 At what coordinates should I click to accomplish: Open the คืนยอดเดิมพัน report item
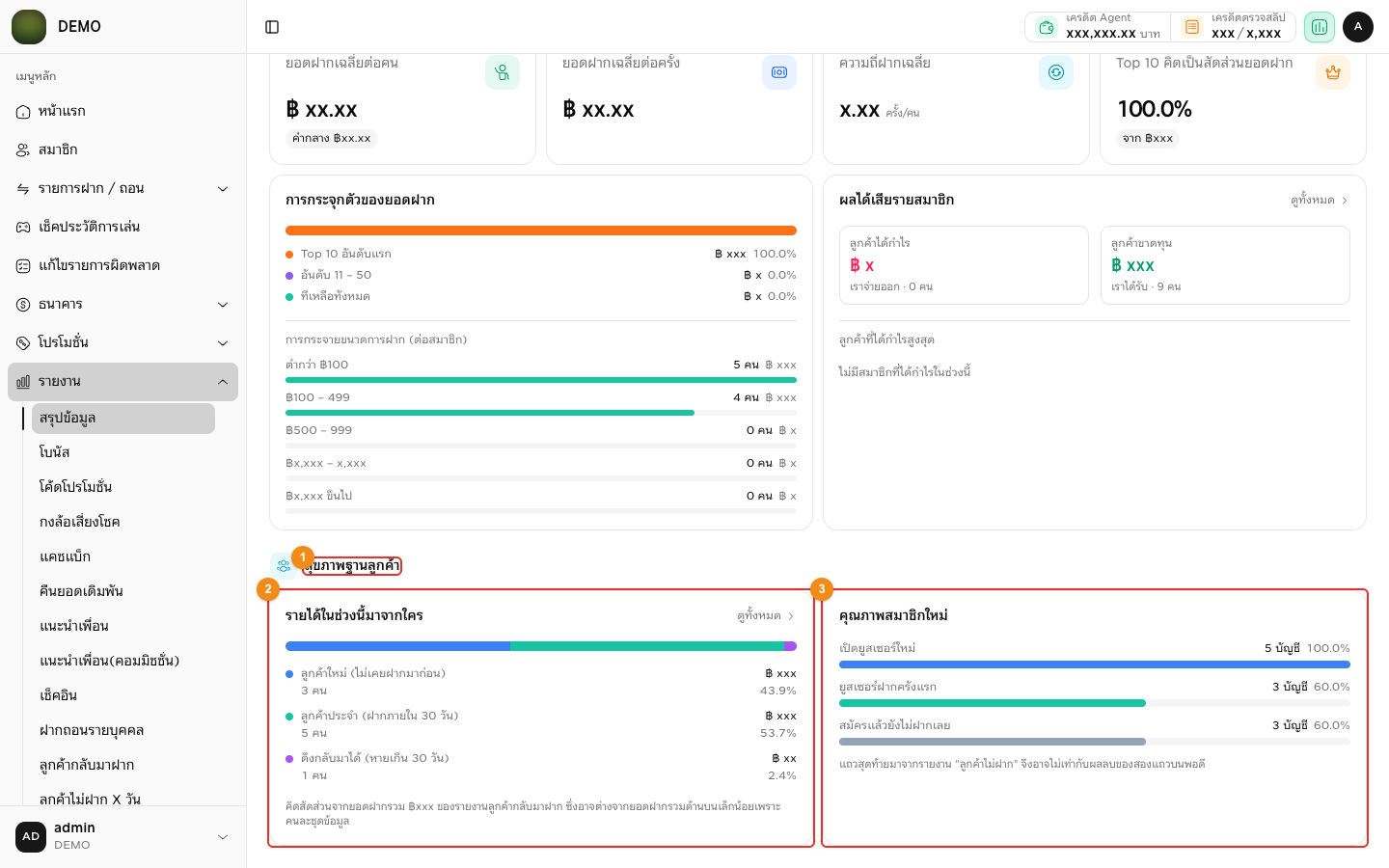[x=123, y=592]
